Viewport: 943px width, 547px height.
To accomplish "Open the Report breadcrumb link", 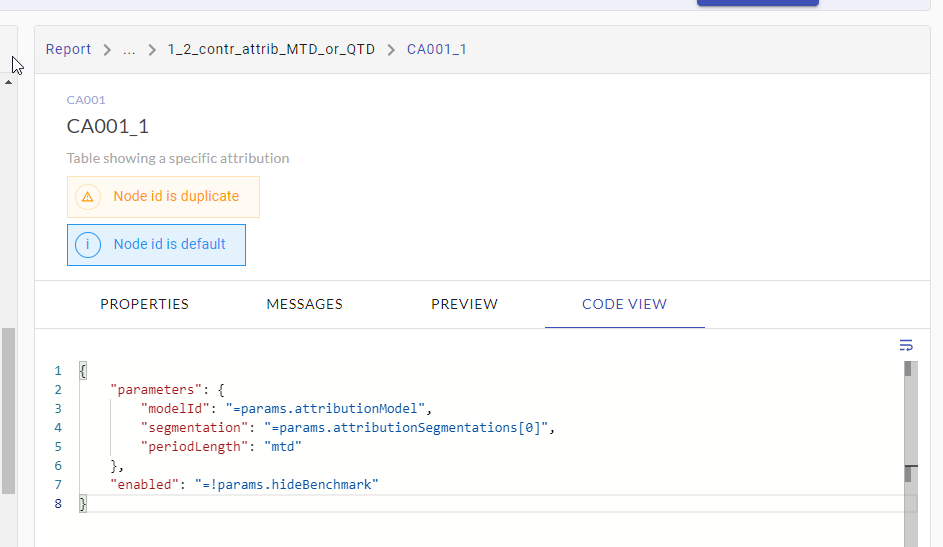I will pos(68,49).
